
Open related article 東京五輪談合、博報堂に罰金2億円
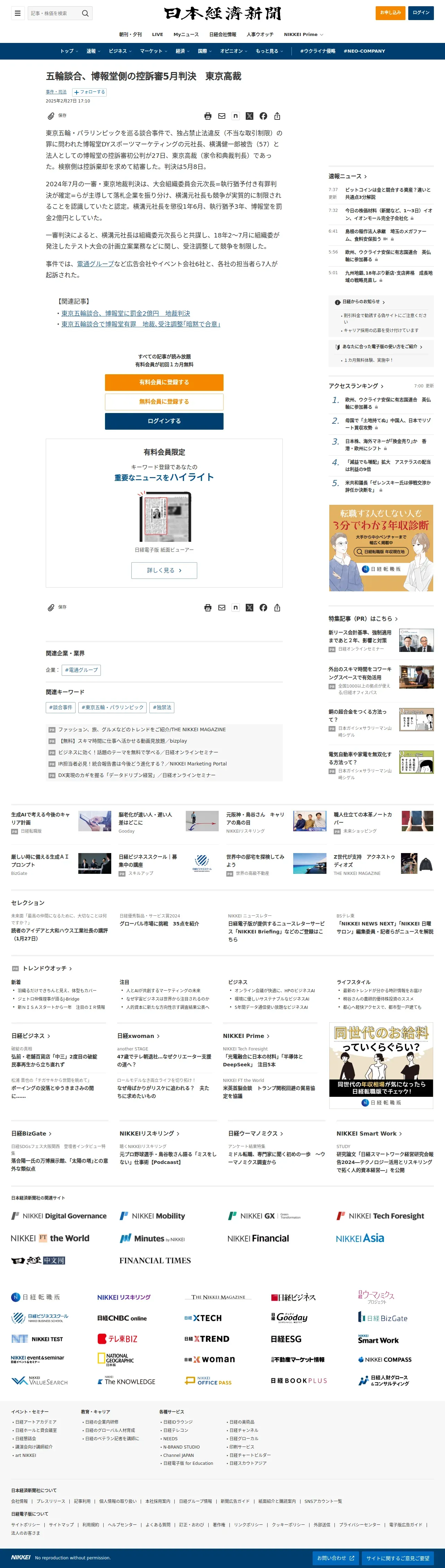pos(125,313)
